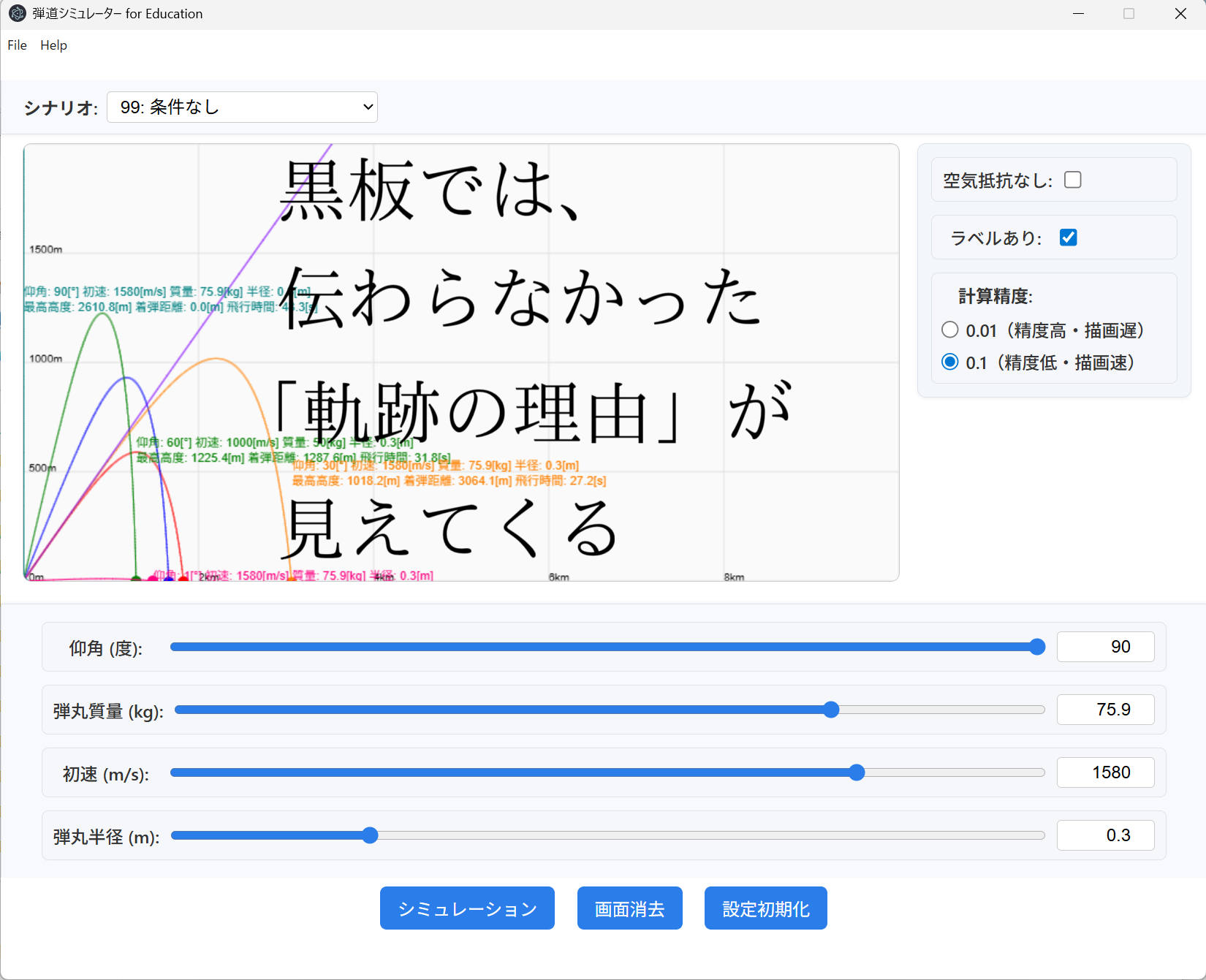The image size is (1206, 980).
Task: Click the mass input field showing 75.9
Action: click(1106, 709)
